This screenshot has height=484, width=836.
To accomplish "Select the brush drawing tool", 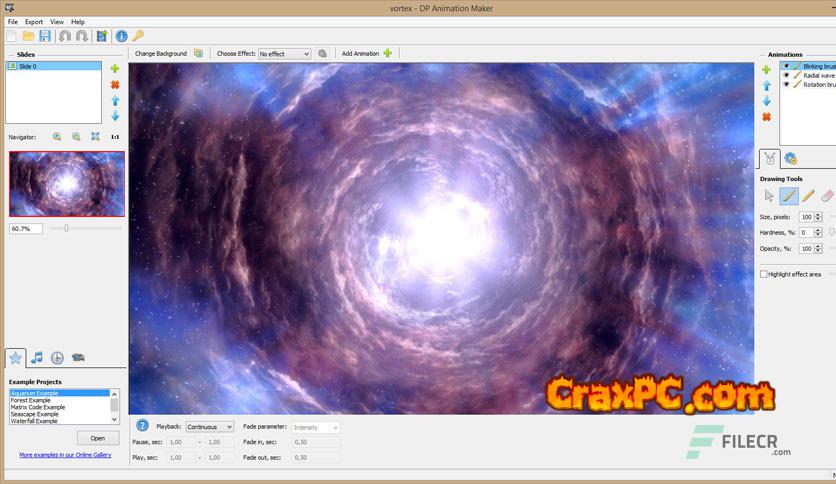I will coord(788,197).
